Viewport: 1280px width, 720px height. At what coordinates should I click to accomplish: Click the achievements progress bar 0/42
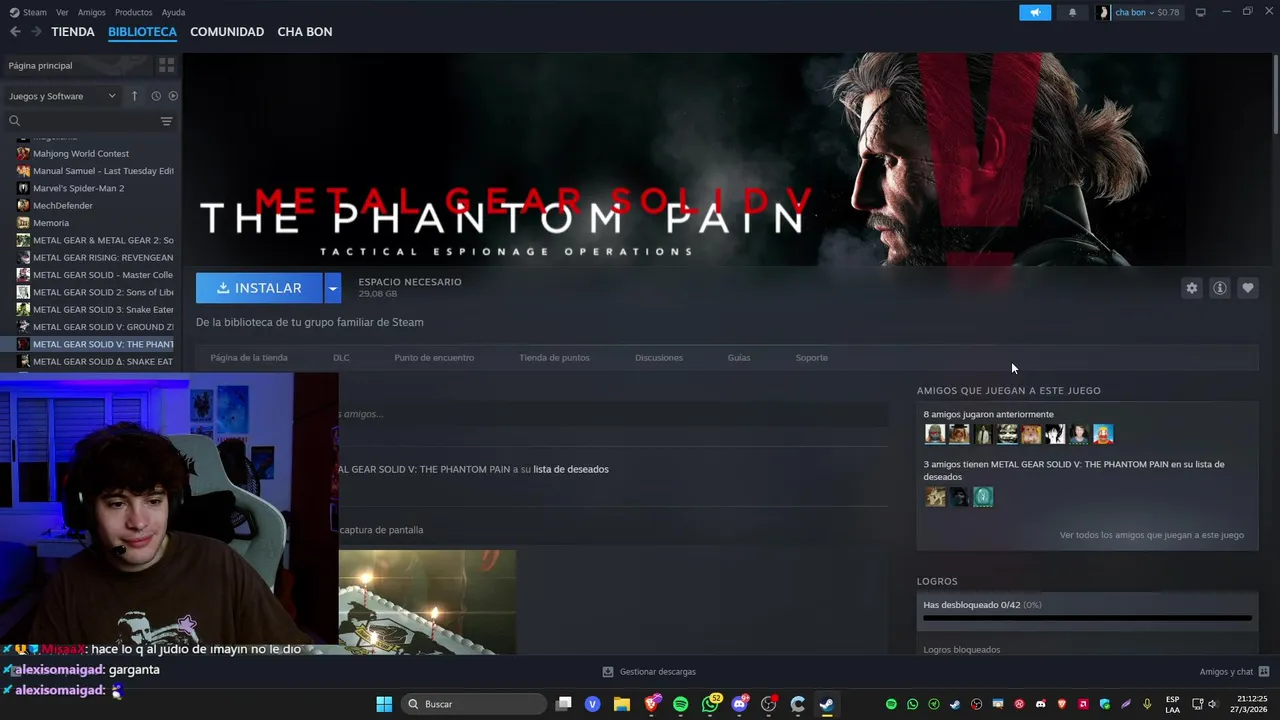[x=1087, y=618]
